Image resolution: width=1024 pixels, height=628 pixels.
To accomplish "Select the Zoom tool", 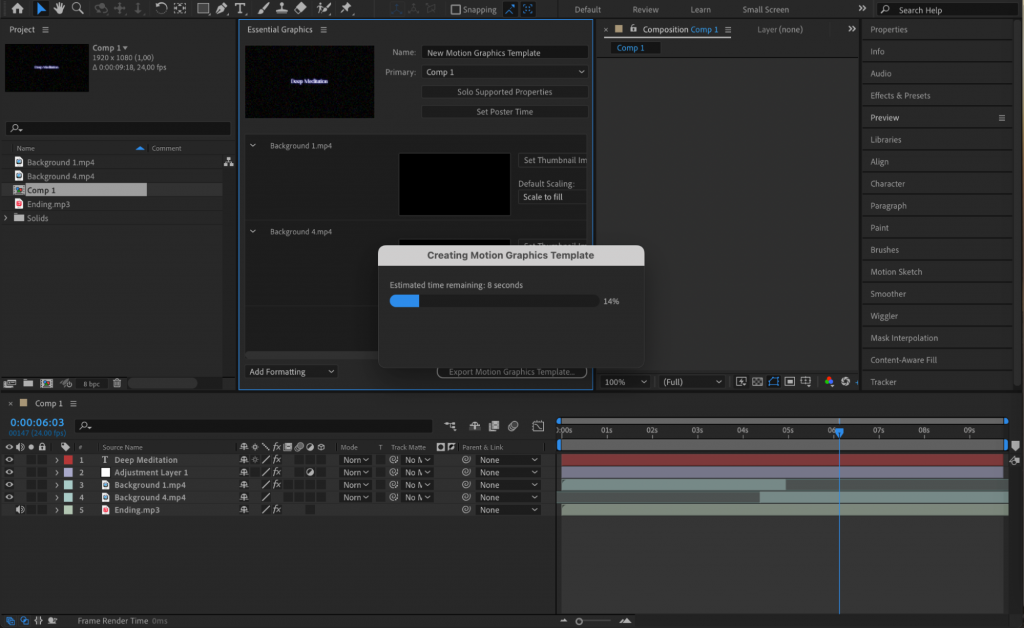I will click(75, 11).
